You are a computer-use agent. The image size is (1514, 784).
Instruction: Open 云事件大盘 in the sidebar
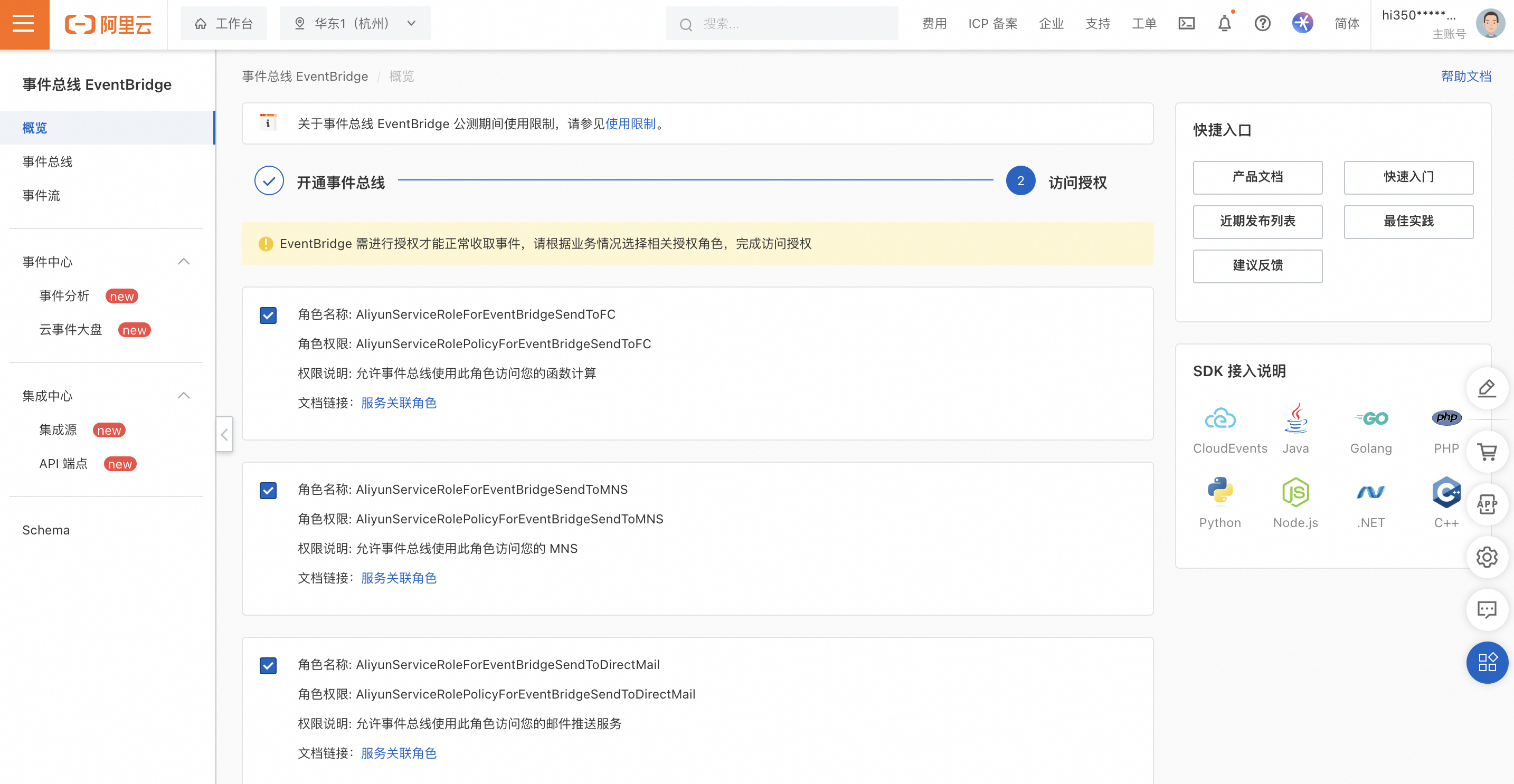[71, 329]
